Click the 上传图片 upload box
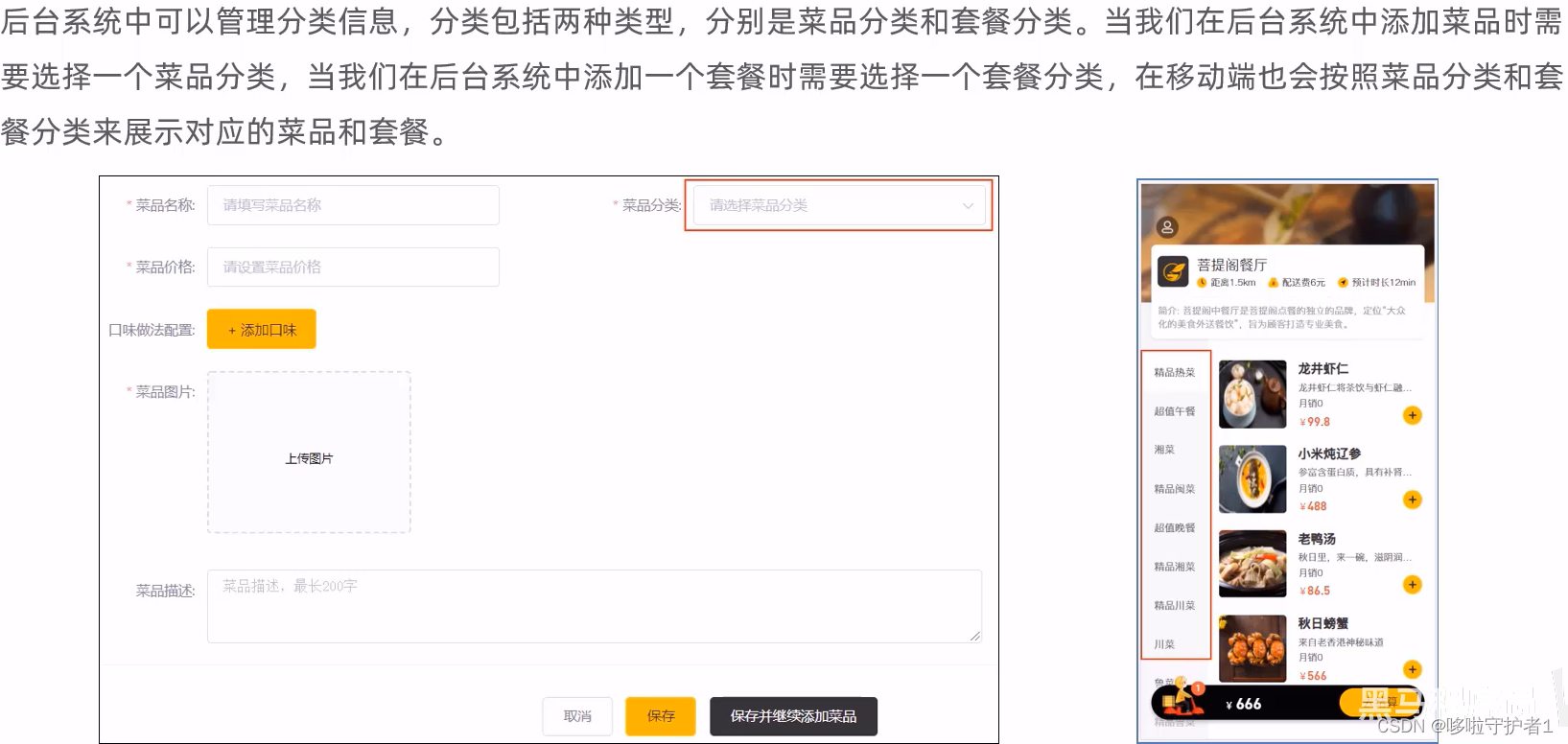Image resolution: width=1568 pixels, height=744 pixels. pyautogui.click(x=309, y=453)
